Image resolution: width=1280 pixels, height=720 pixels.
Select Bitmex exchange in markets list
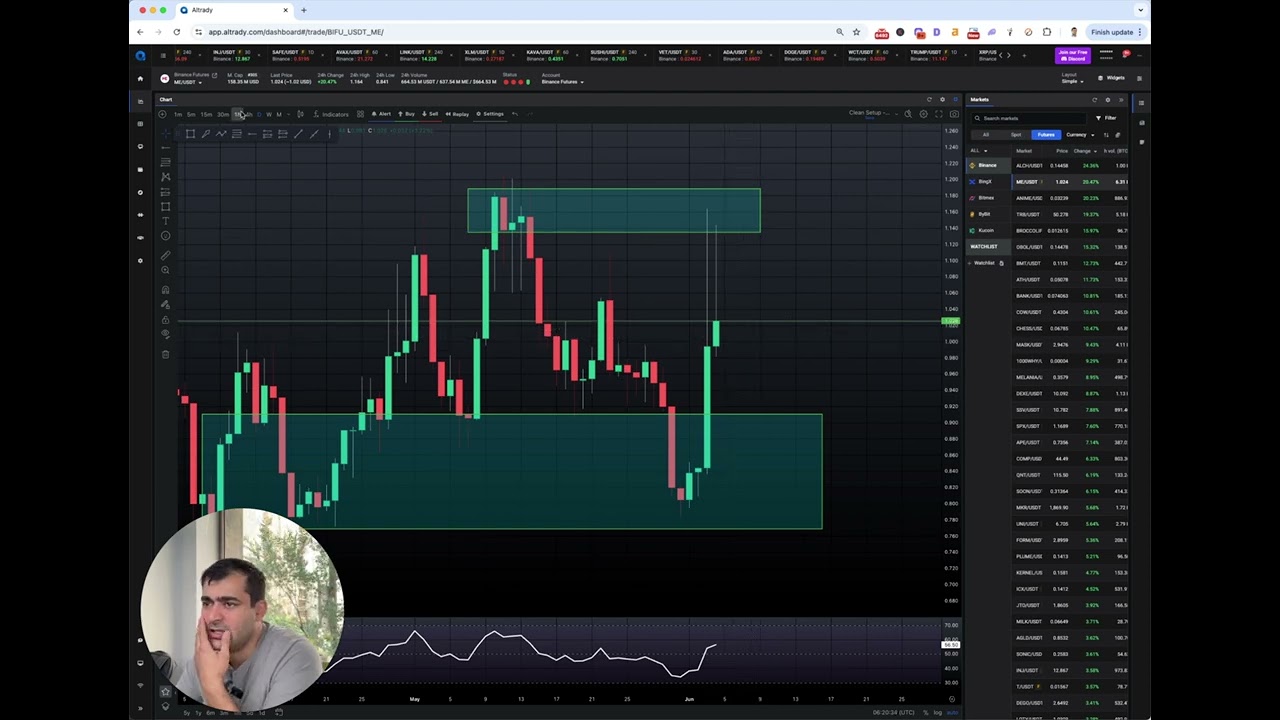986,198
